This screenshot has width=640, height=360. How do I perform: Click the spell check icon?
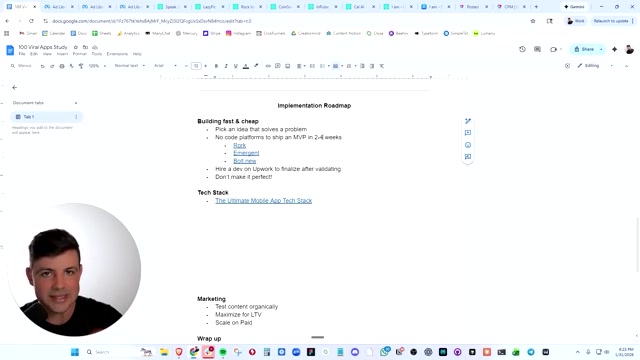(x=71, y=66)
